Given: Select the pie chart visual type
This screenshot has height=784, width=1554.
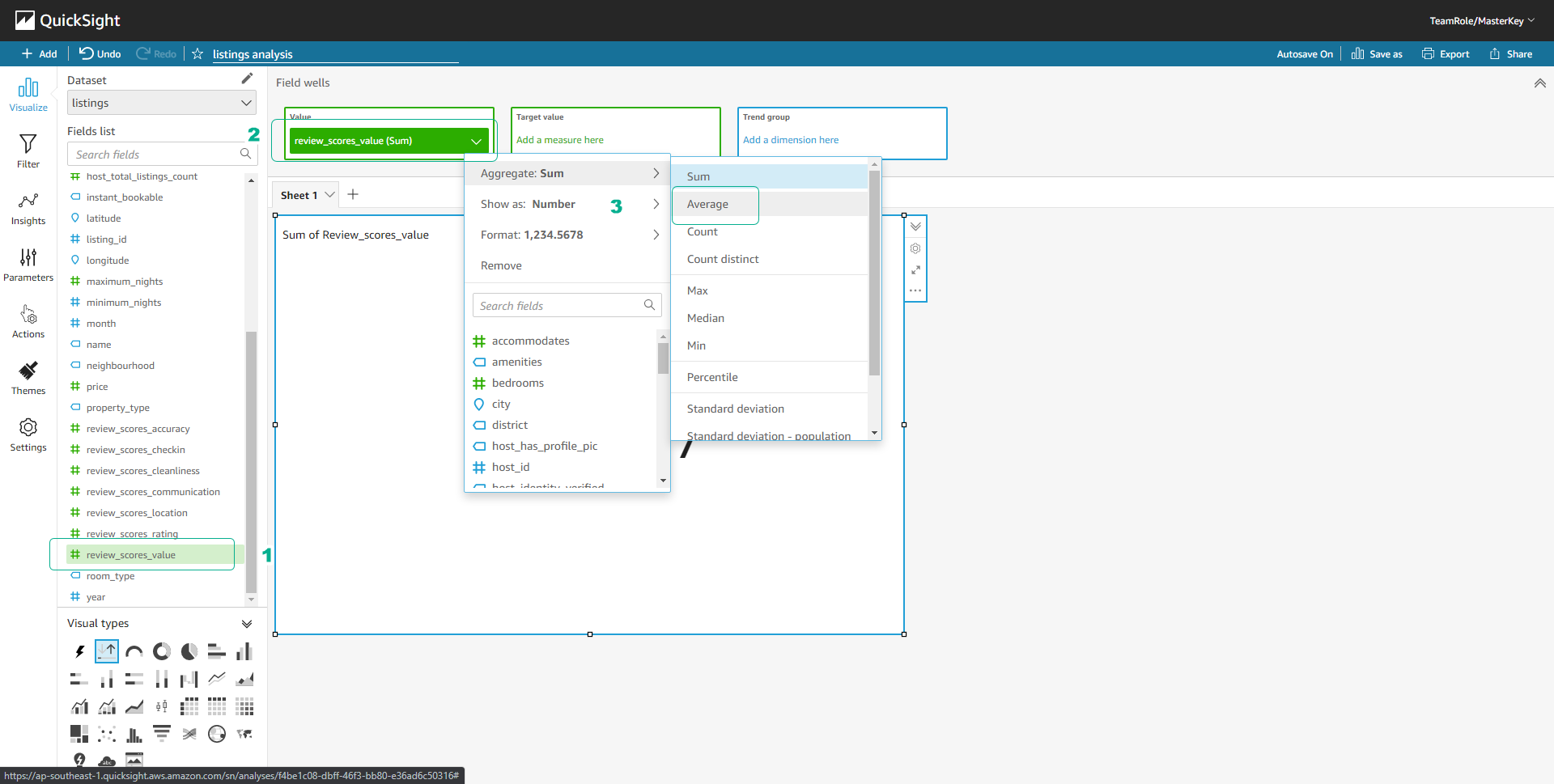Looking at the screenshot, I should pyautogui.click(x=189, y=651).
